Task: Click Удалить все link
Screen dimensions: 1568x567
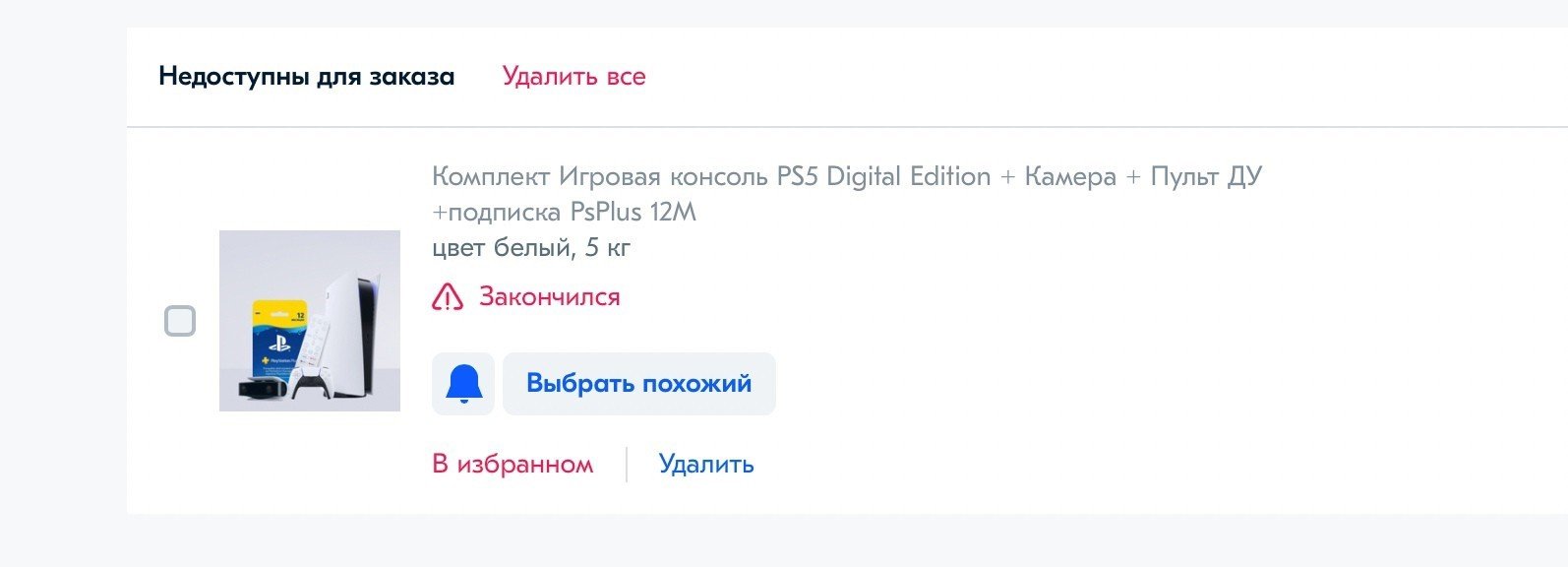Action: 573,77
